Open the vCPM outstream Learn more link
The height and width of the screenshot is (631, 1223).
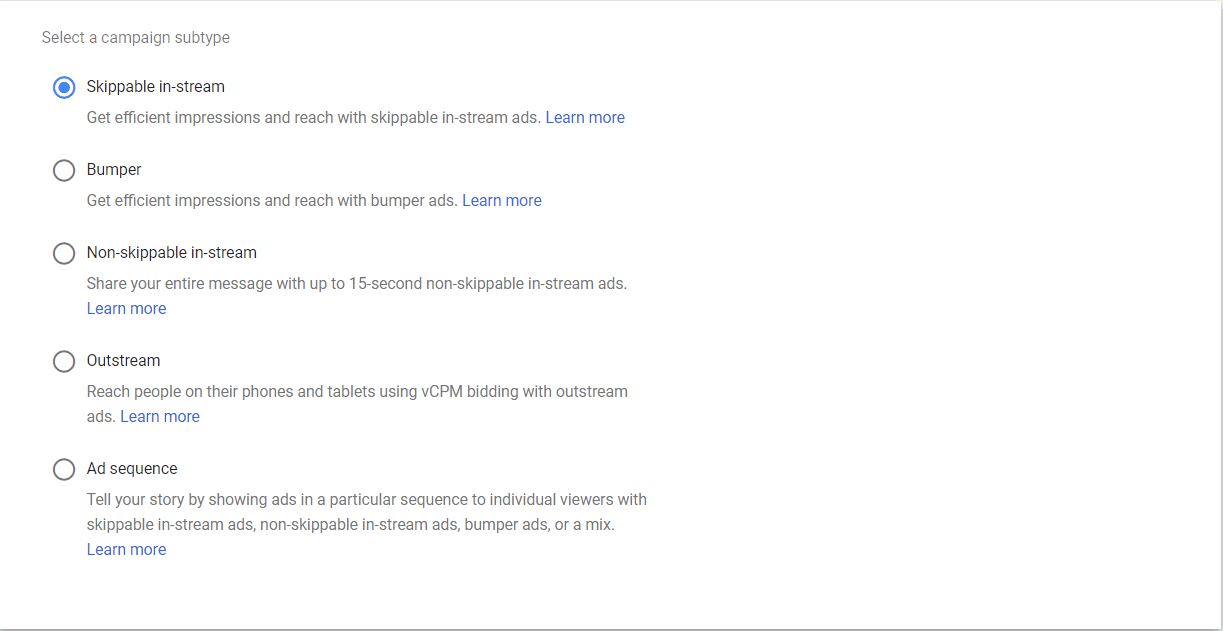[160, 416]
